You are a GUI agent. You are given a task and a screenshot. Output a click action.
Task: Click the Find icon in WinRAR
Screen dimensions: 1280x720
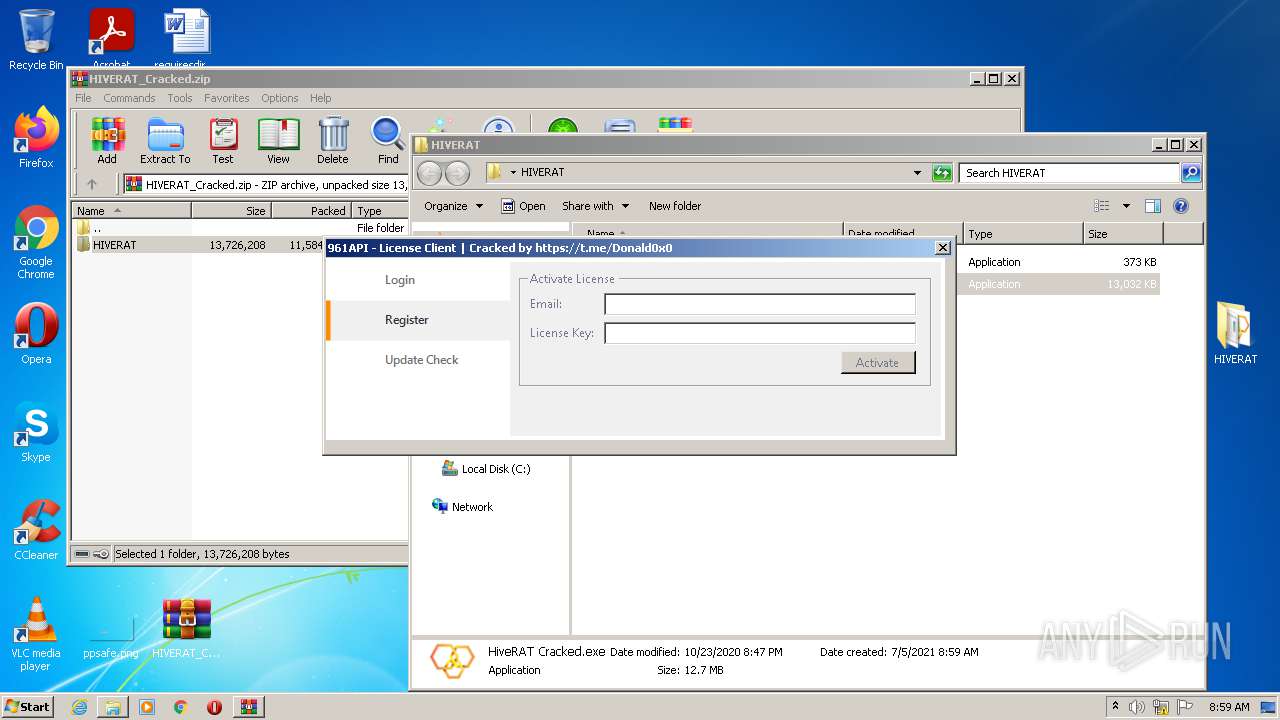(388, 140)
